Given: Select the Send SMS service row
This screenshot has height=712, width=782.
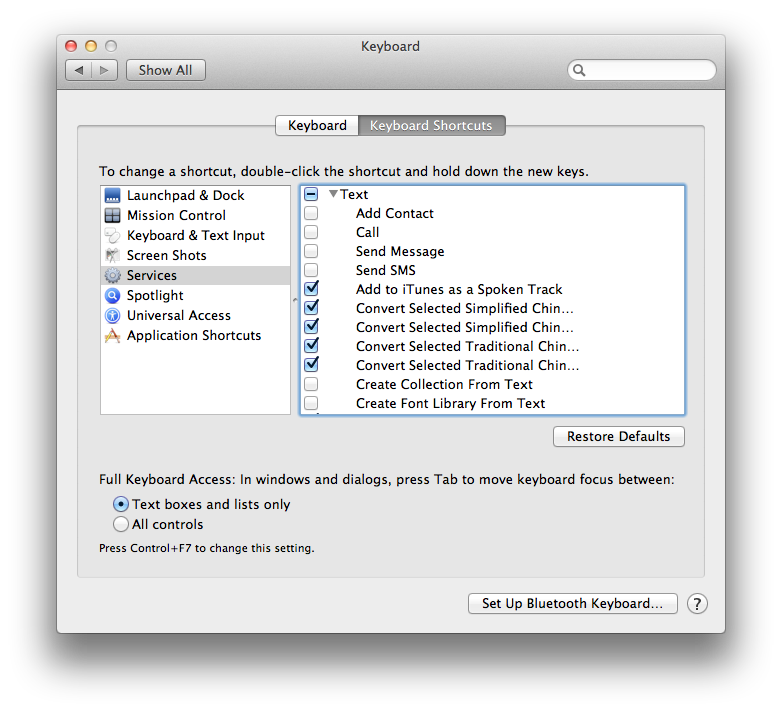Looking at the screenshot, I should (x=493, y=270).
